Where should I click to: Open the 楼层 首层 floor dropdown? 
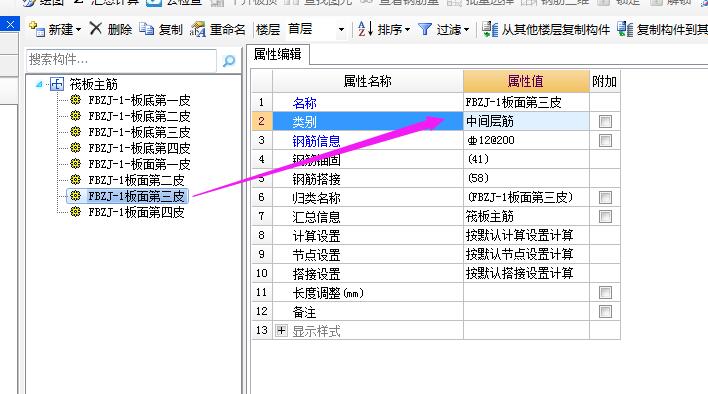click(341, 30)
